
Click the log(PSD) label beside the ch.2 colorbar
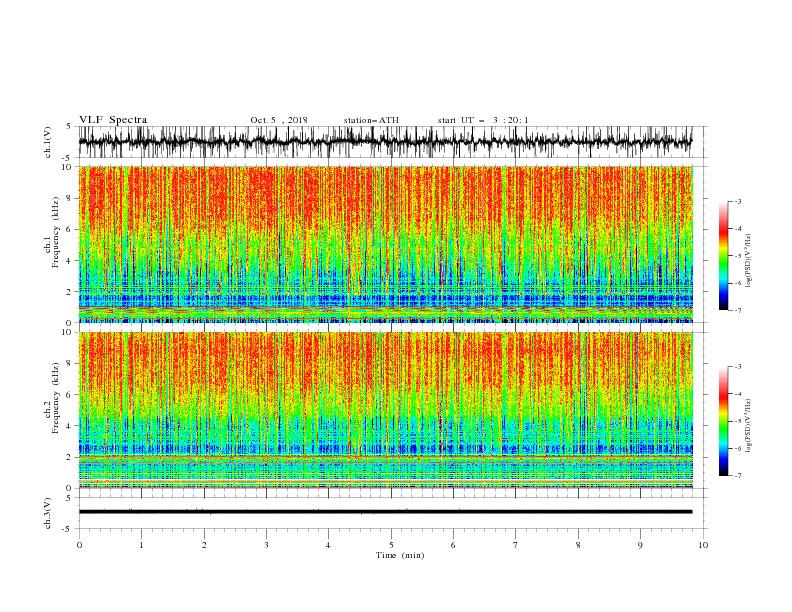[x=748, y=425]
